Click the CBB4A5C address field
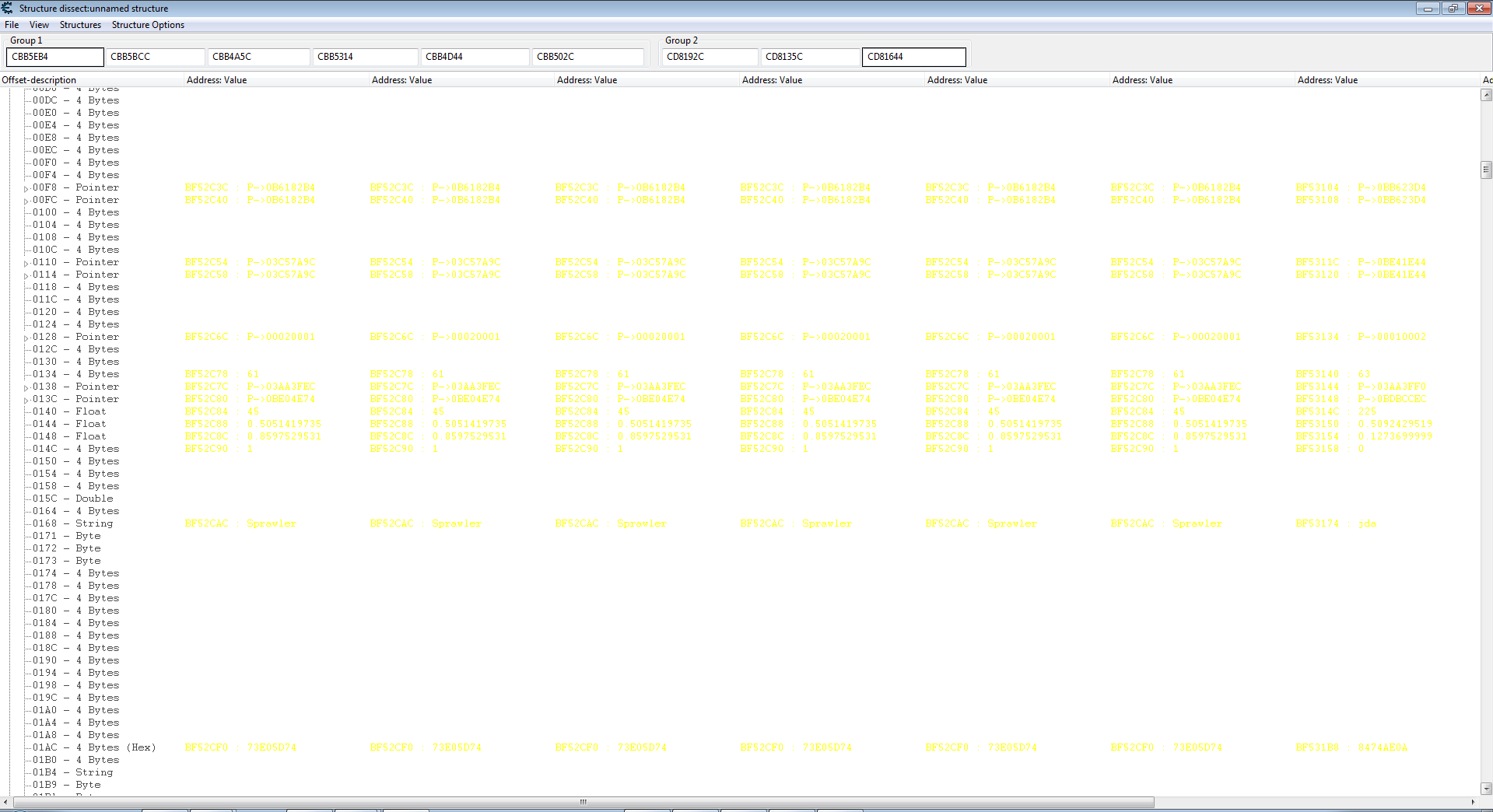This screenshot has height=812, width=1493. (x=258, y=57)
